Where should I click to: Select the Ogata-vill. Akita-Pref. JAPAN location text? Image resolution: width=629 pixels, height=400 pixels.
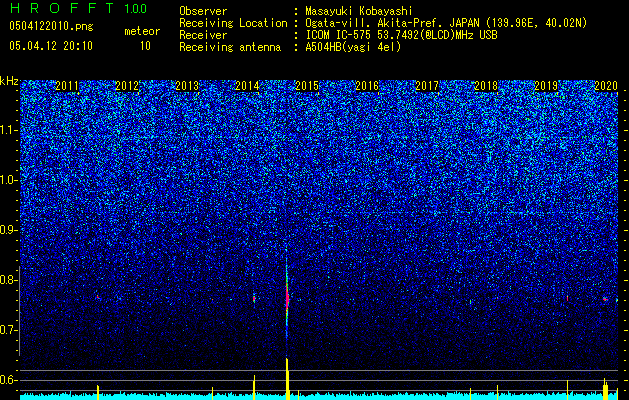446,23
